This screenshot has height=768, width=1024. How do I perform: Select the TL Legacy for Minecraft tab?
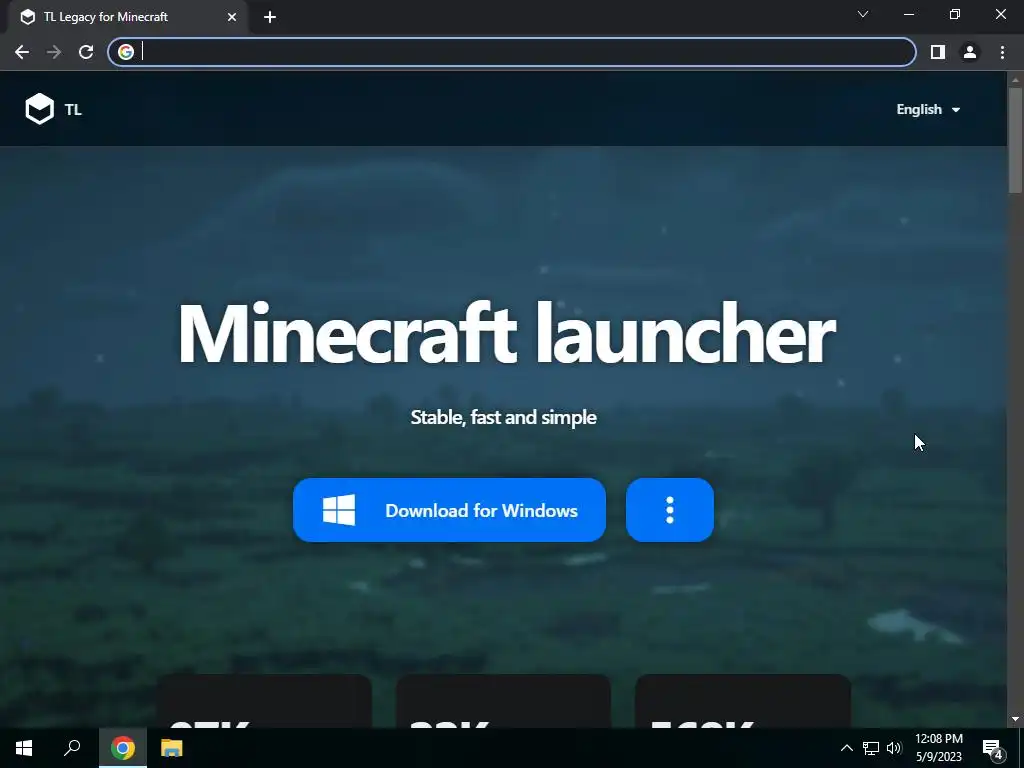124,17
